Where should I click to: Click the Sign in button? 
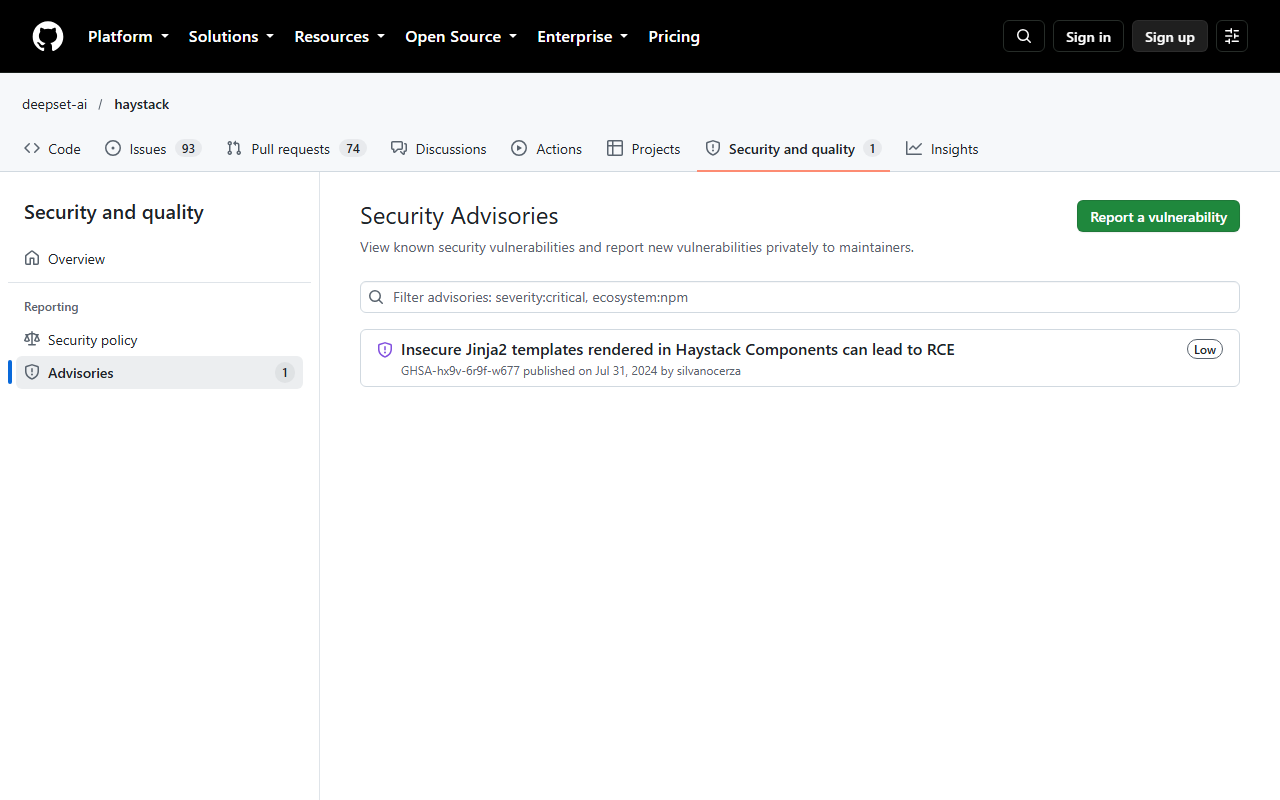[1088, 36]
